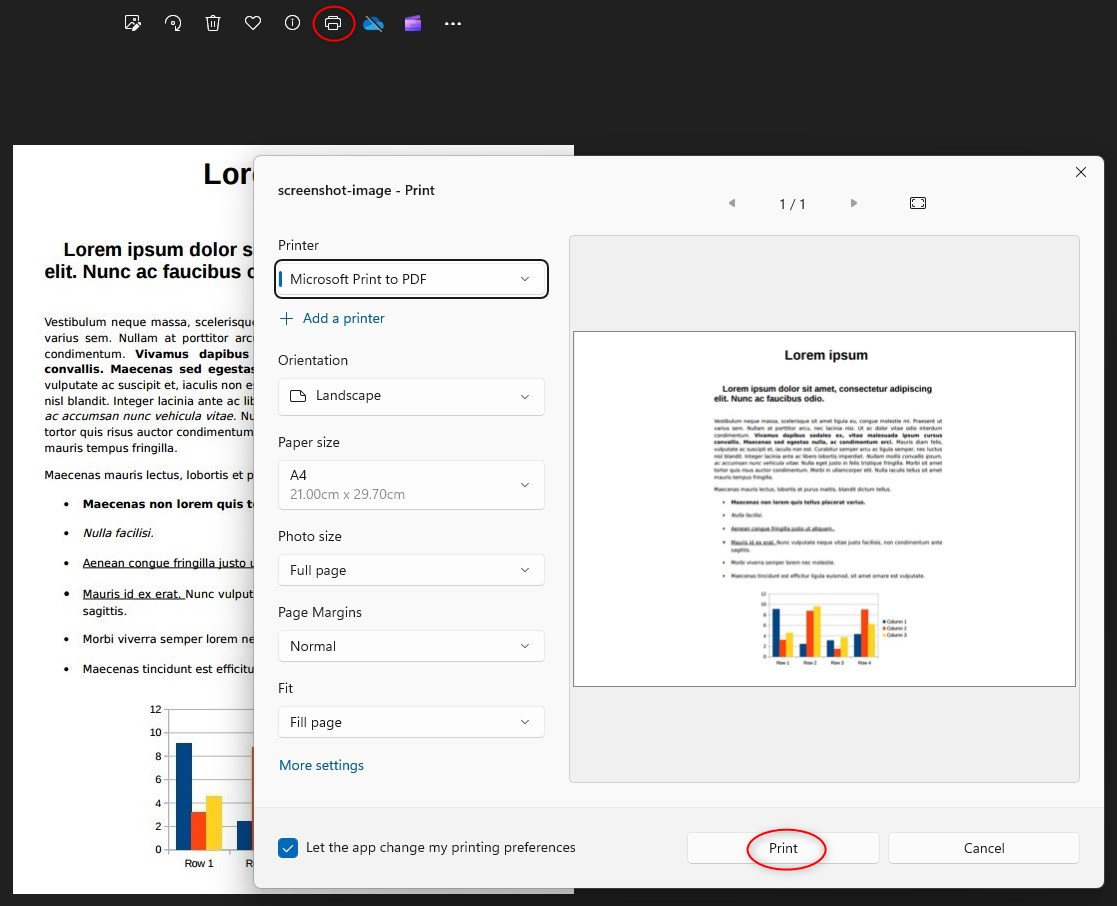Click the Delete trash can icon

pos(213,23)
